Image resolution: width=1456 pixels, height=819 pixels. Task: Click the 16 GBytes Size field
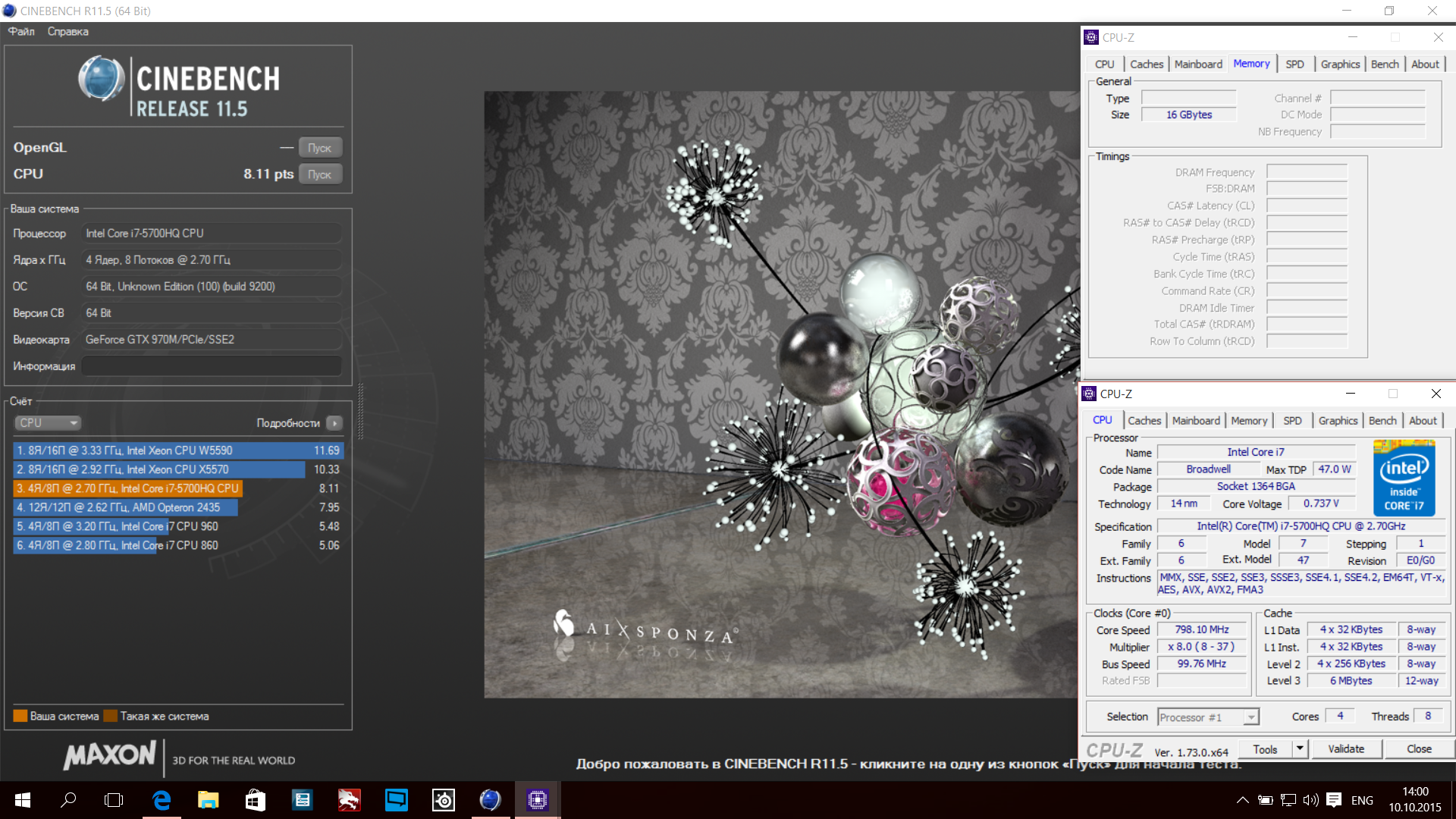pyautogui.click(x=1188, y=115)
